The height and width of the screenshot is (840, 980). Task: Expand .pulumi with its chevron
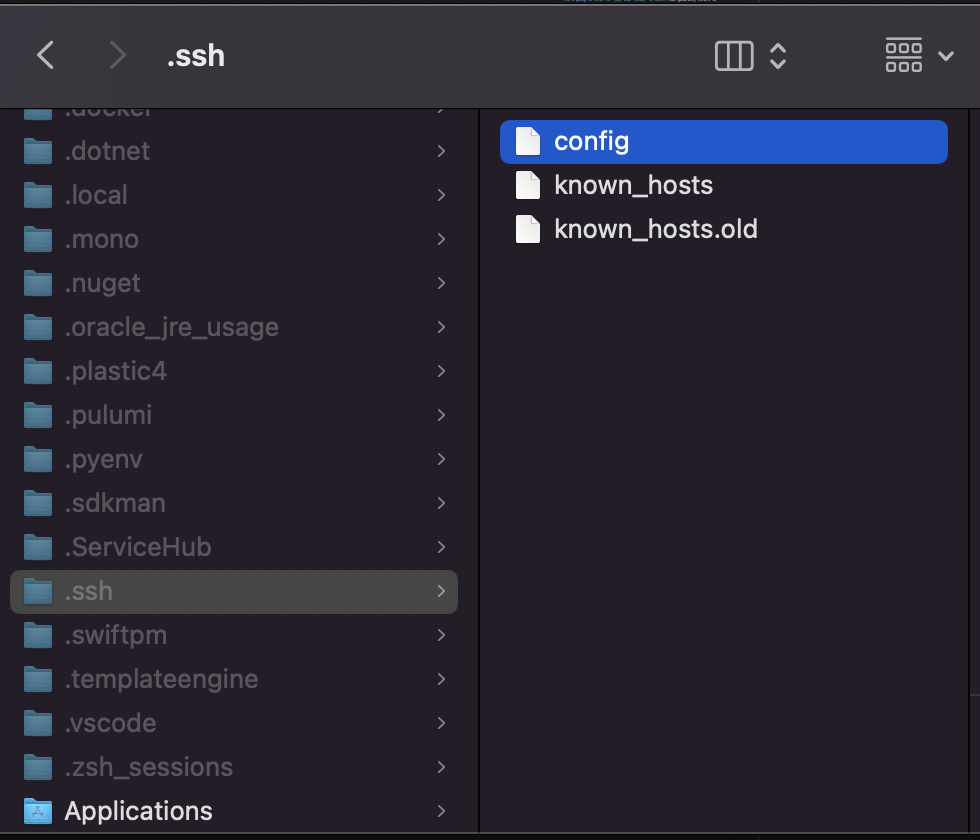tap(441, 415)
